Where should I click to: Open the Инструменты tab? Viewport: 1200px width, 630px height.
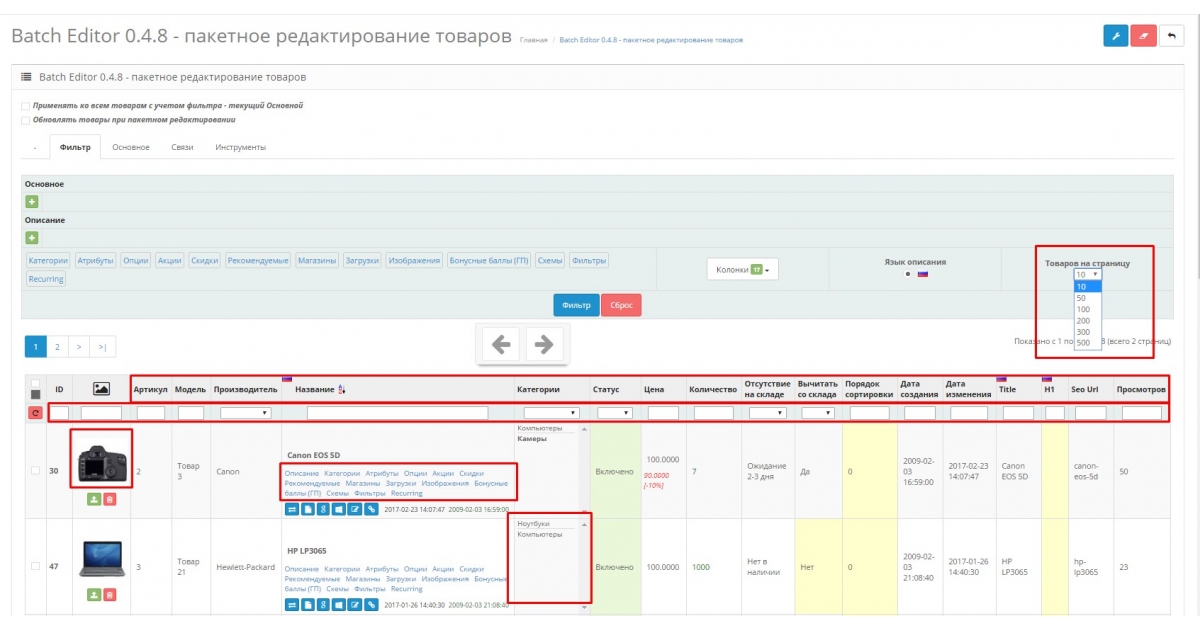click(x=239, y=146)
